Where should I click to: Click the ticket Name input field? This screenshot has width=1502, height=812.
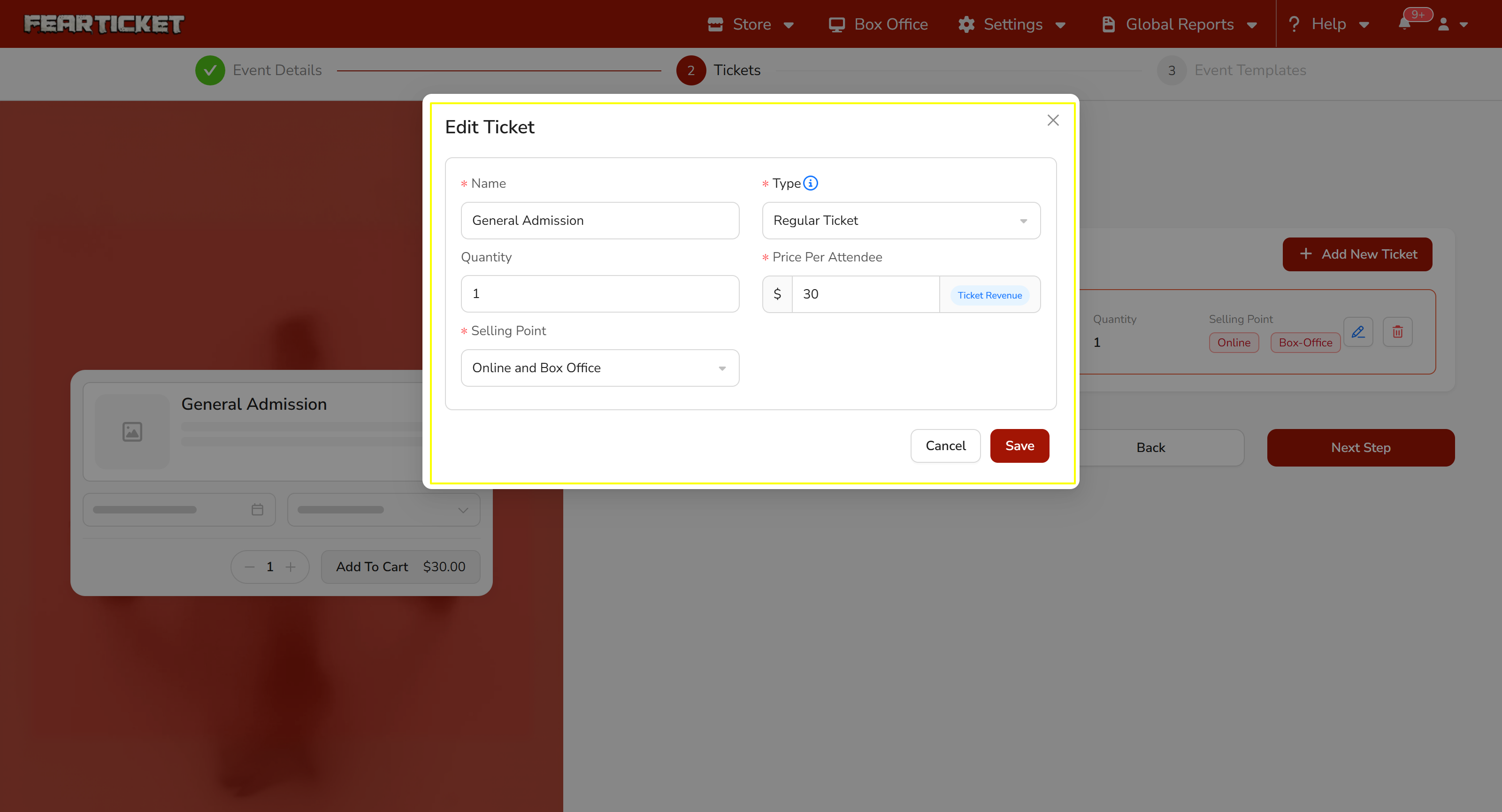(599, 220)
